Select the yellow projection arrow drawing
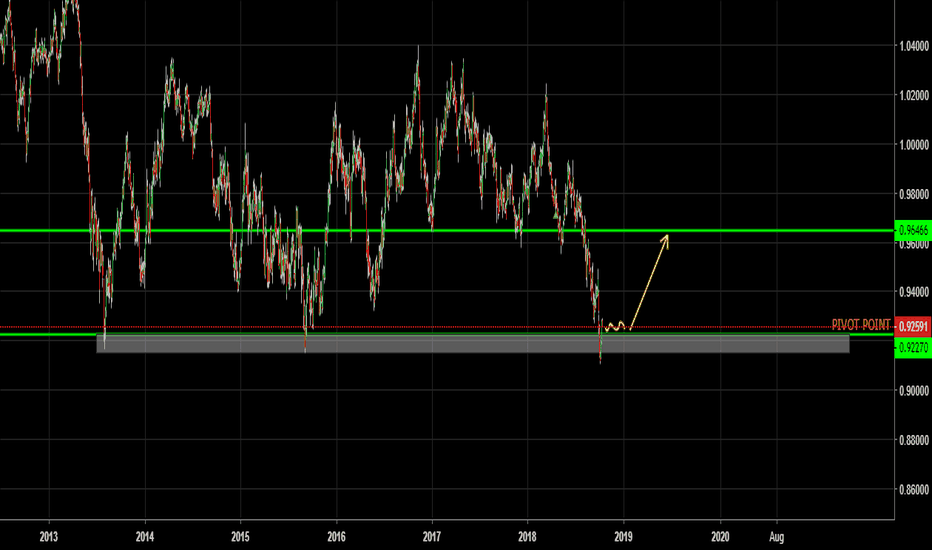The width and height of the screenshot is (932, 550). [648, 281]
